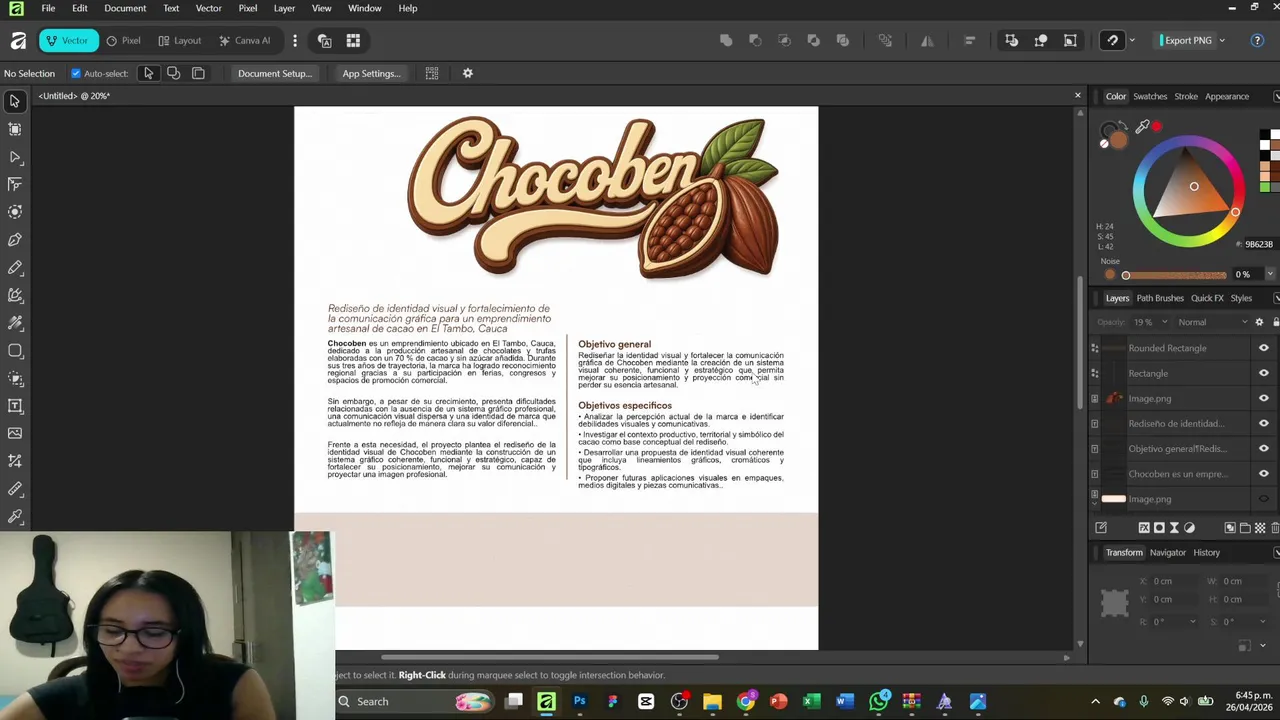Click the Export PNG button
This screenshot has height=720, width=1280.
tap(1187, 41)
